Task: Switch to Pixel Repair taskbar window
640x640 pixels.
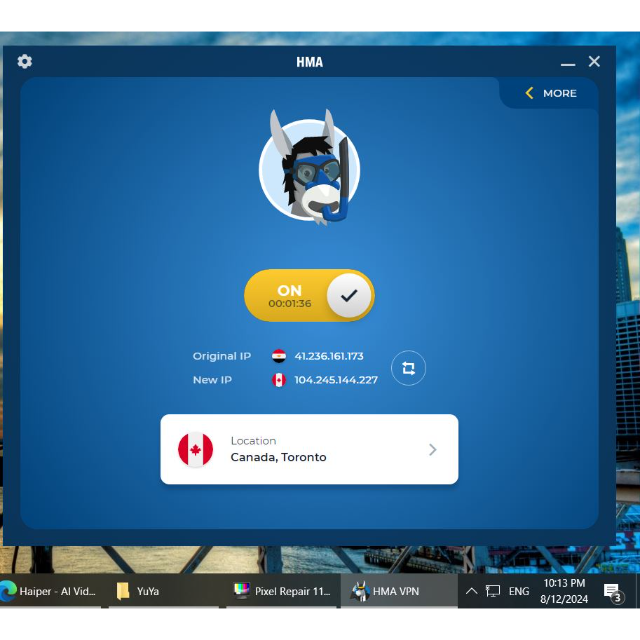Action: [x=282, y=591]
